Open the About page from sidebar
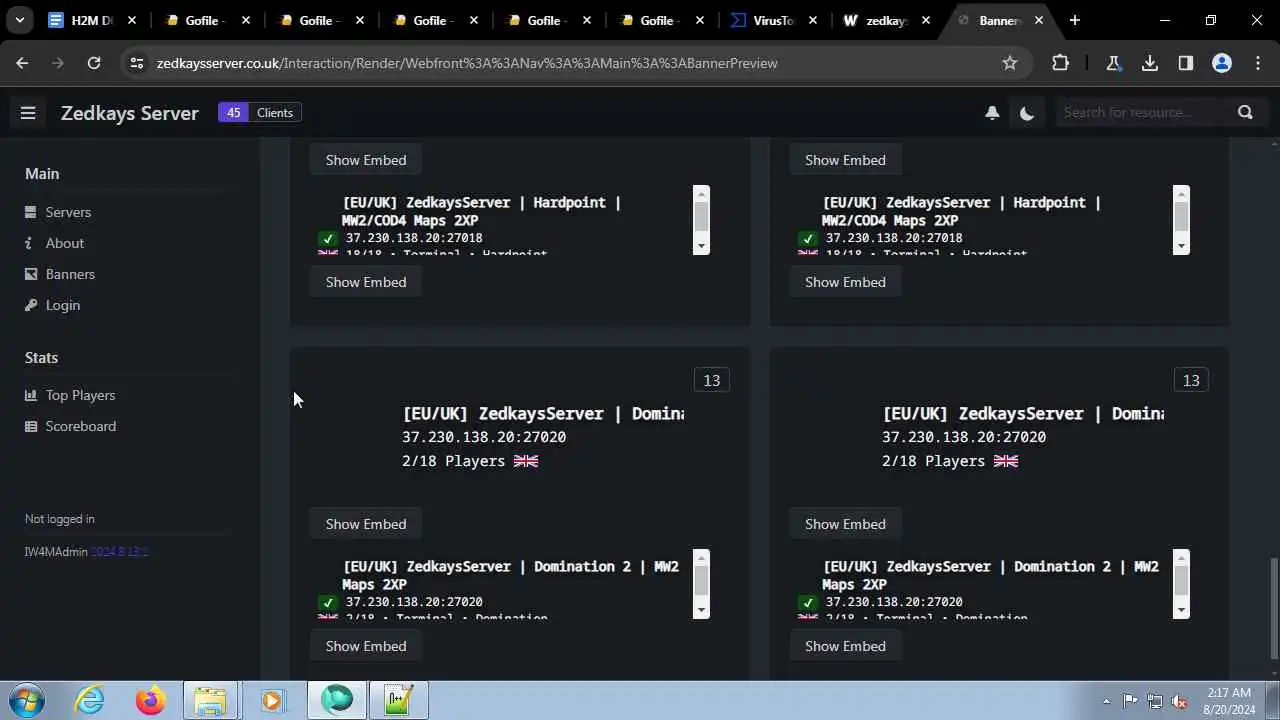The height and width of the screenshot is (720, 1280). click(65, 243)
